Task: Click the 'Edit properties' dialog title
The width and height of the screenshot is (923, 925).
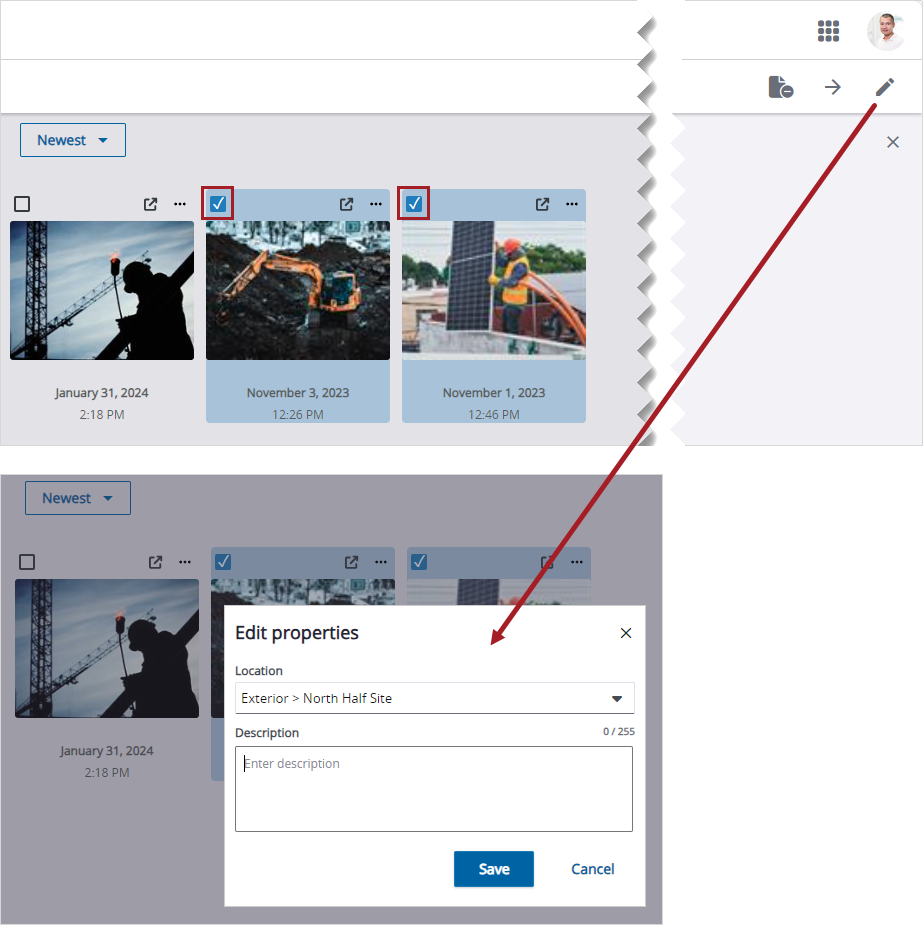Action: (297, 633)
